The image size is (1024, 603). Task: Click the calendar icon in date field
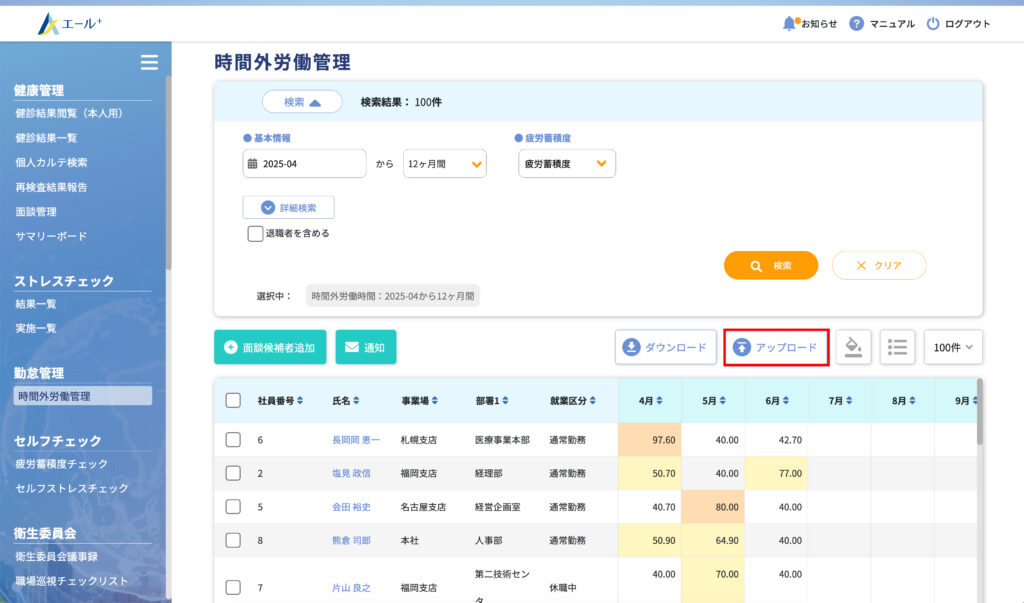(251, 164)
